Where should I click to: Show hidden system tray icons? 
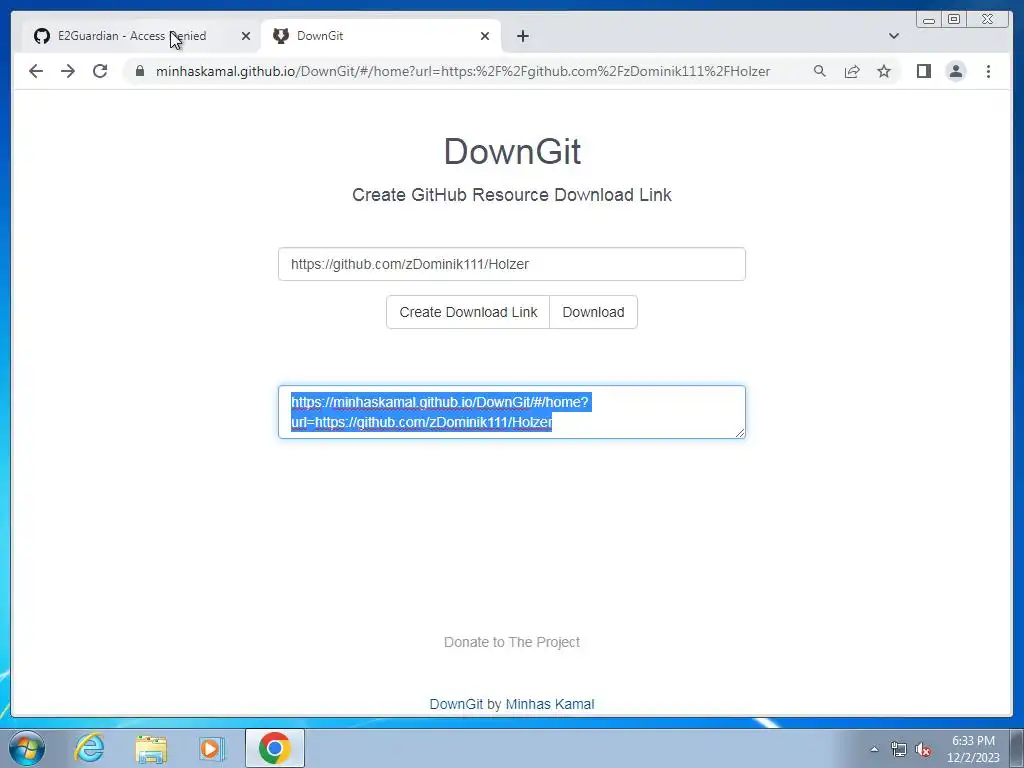coord(874,749)
